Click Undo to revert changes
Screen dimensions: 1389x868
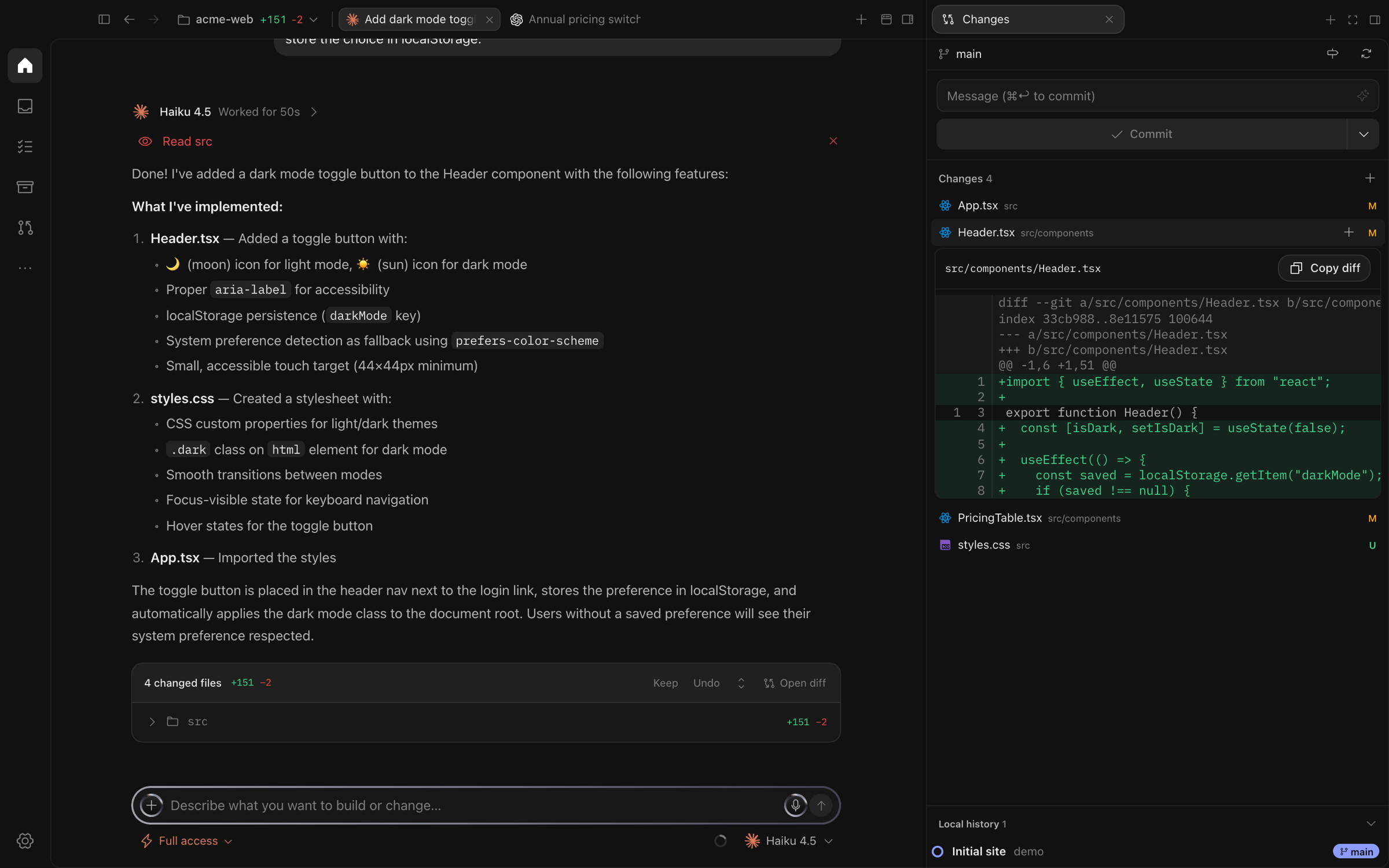[706, 683]
